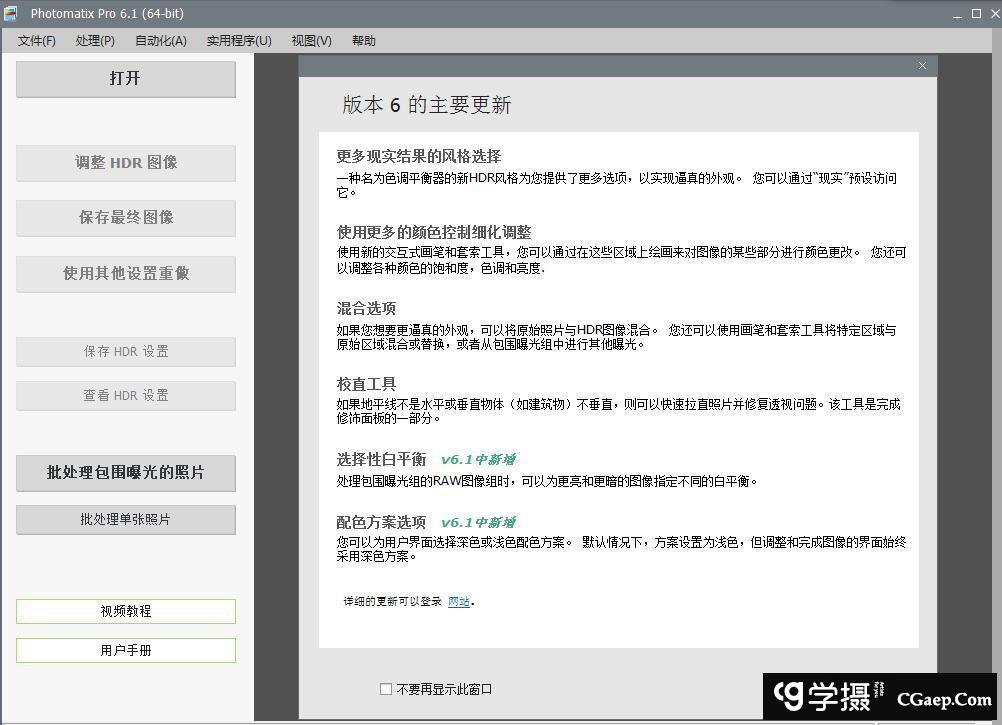Open the 自动化(A) menu
This screenshot has height=725, width=1002.
click(x=160, y=41)
